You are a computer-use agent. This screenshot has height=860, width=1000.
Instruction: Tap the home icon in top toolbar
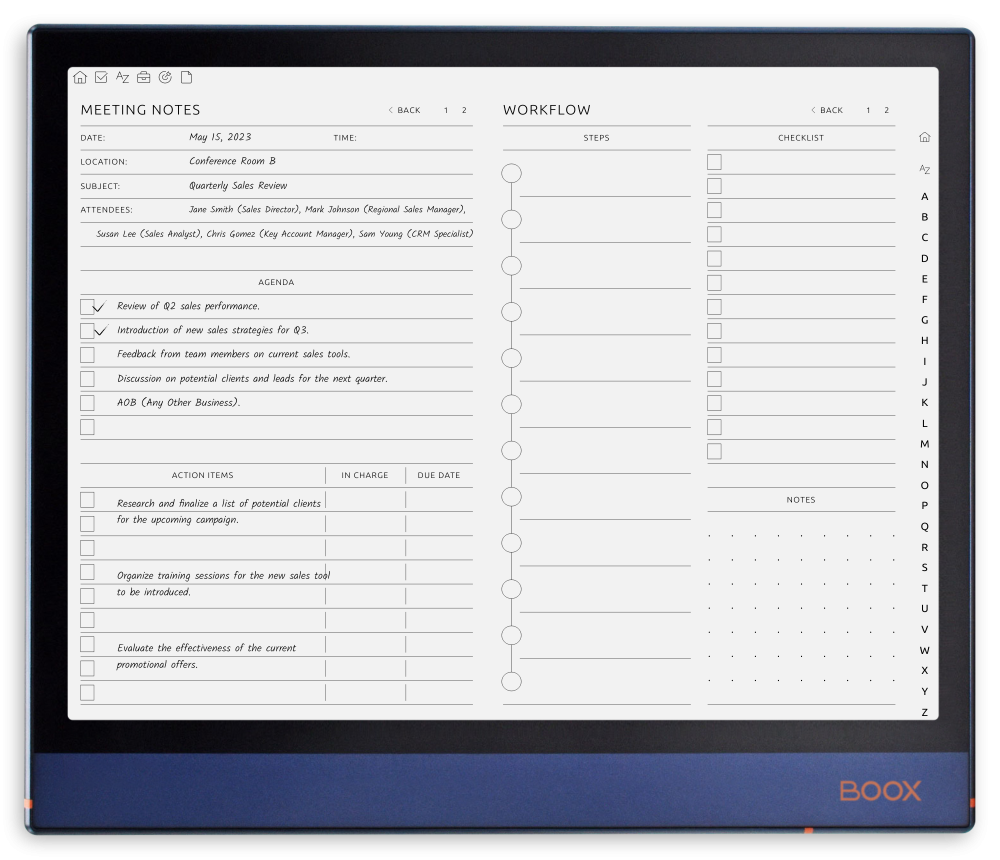pyautogui.click(x=80, y=78)
